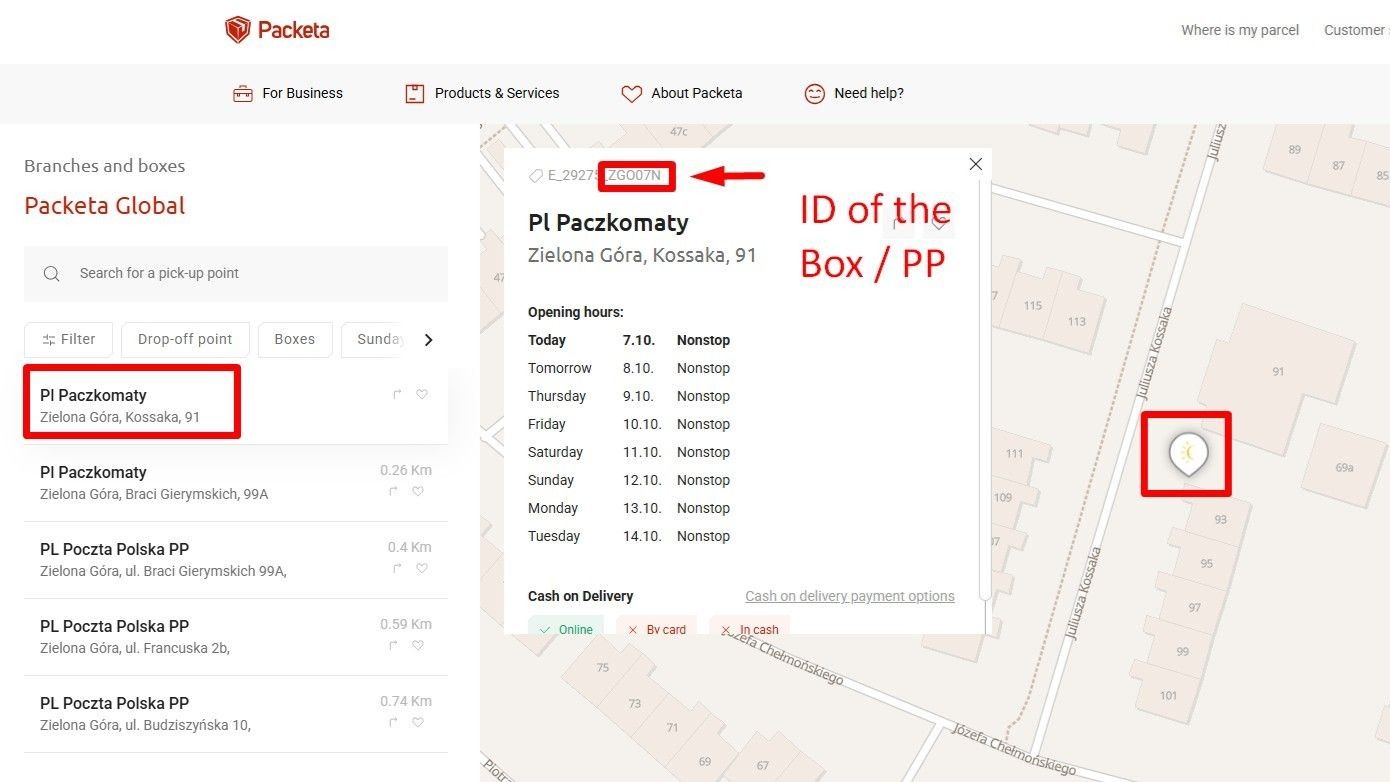Click the Where is my parcel link
The height and width of the screenshot is (782, 1390).
1239,30
